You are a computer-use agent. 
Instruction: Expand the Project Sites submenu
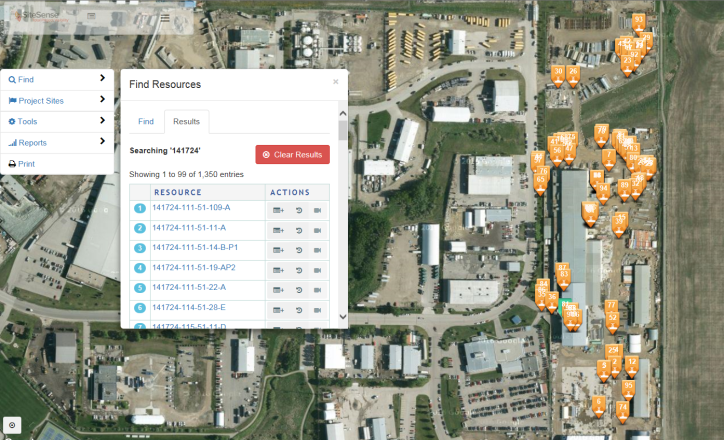click(56, 100)
